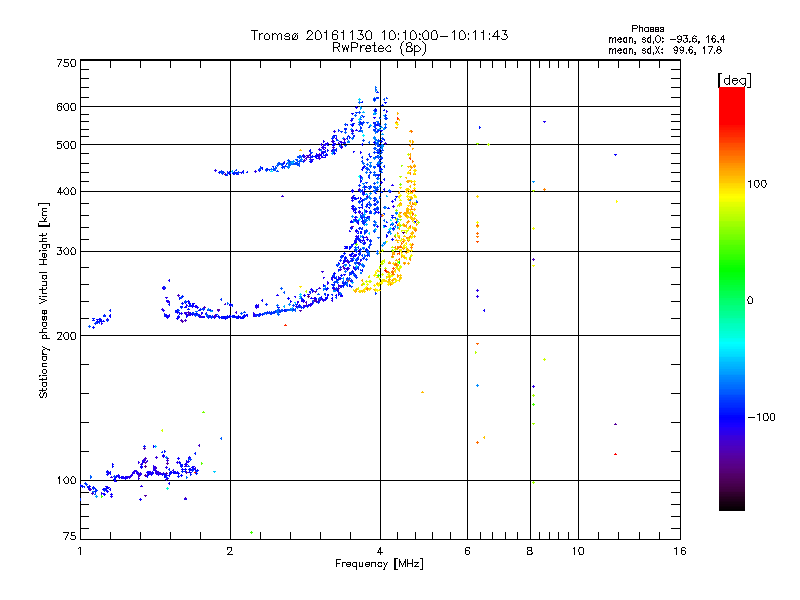
Task: Click the '200' y-axis tick label
Action: point(66,336)
